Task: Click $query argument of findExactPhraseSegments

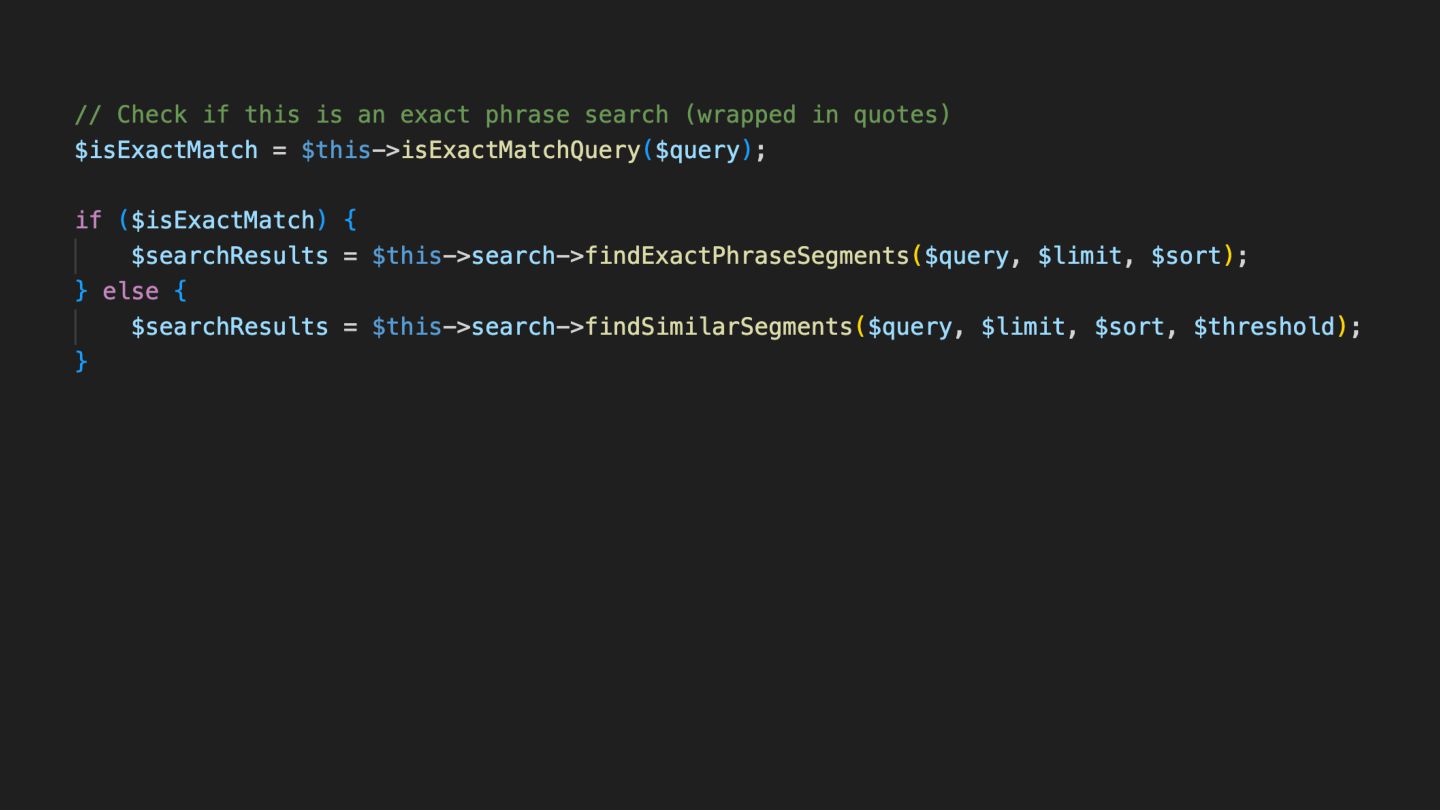Action: tap(966, 256)
